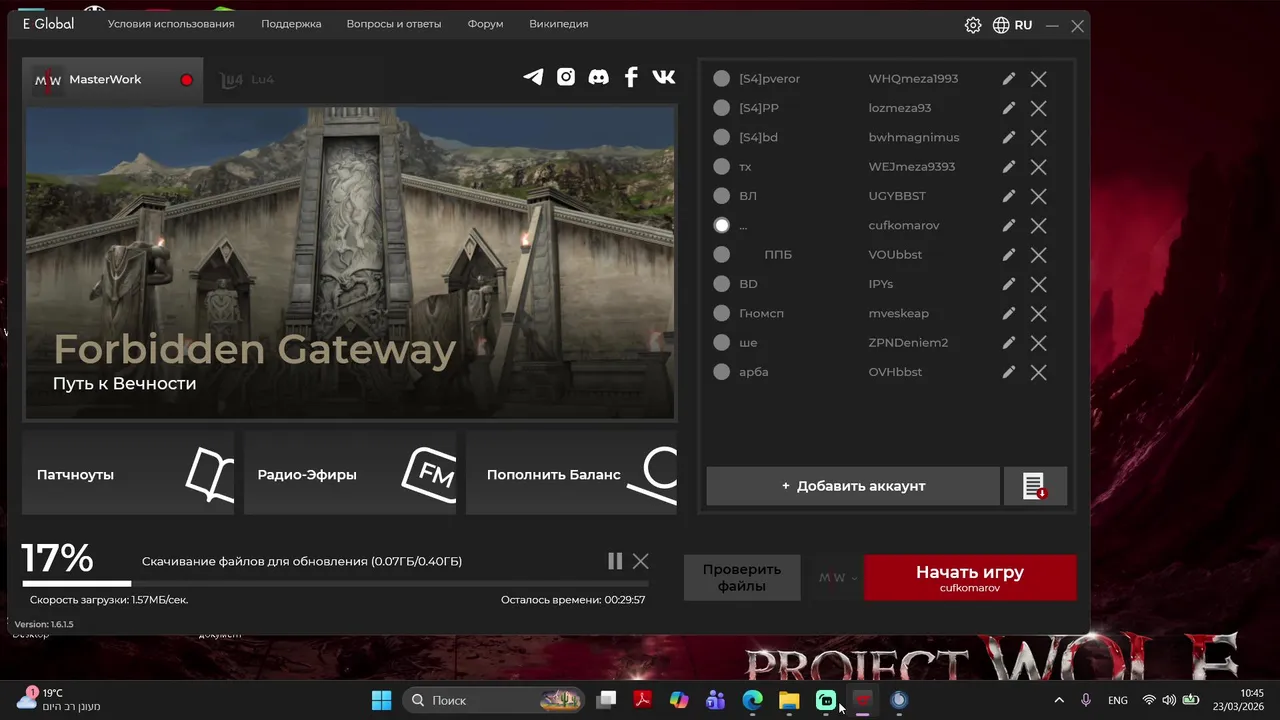1280x720 pixels.
Task: Switch to the MasterWork tab
Action: (x=113, y=80)
